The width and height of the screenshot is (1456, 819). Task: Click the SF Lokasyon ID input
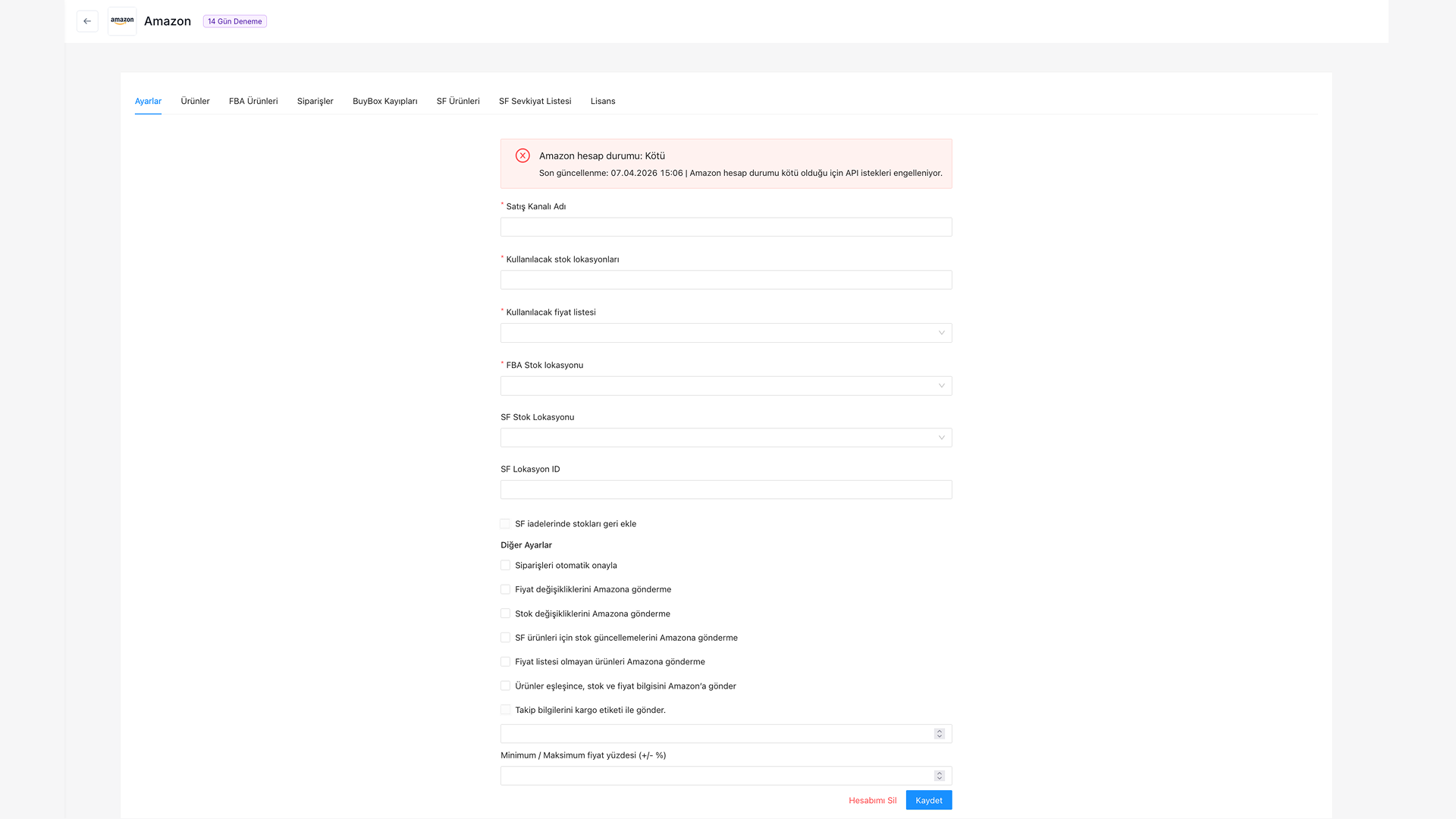(726, 489)
